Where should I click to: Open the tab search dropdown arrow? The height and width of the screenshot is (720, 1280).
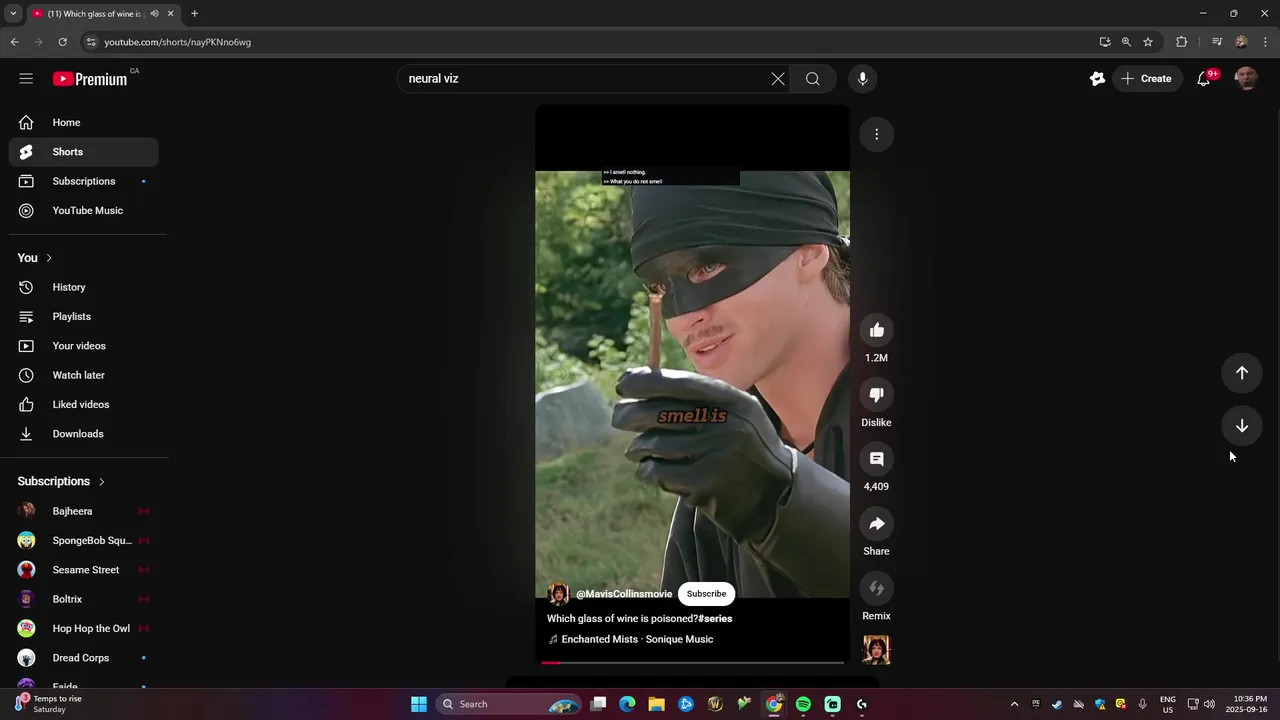click(x=13, y=14)
